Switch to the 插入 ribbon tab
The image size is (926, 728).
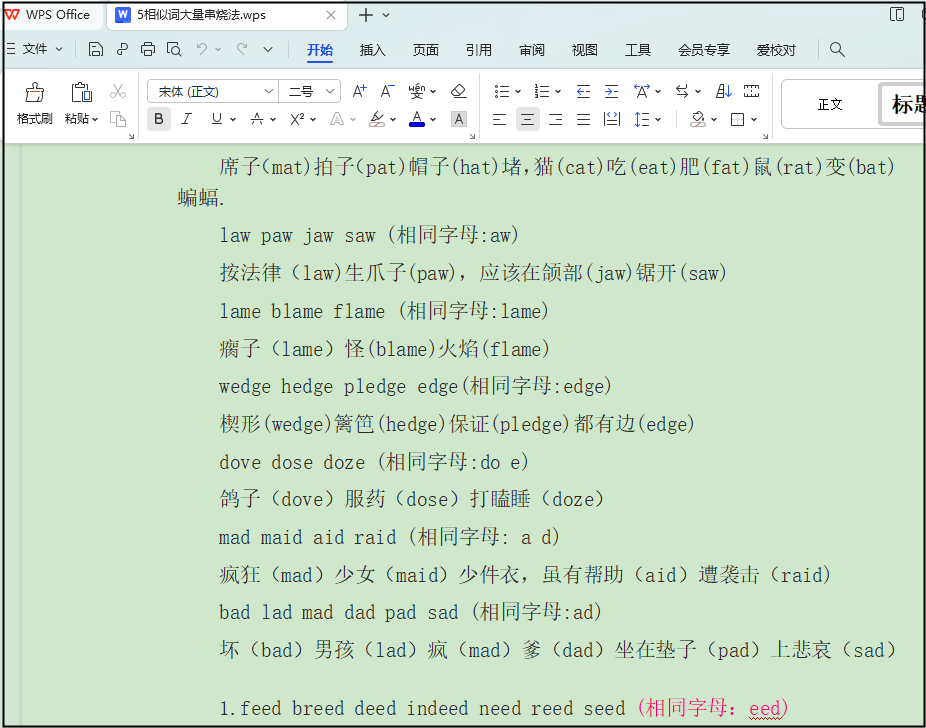(372, 49)
